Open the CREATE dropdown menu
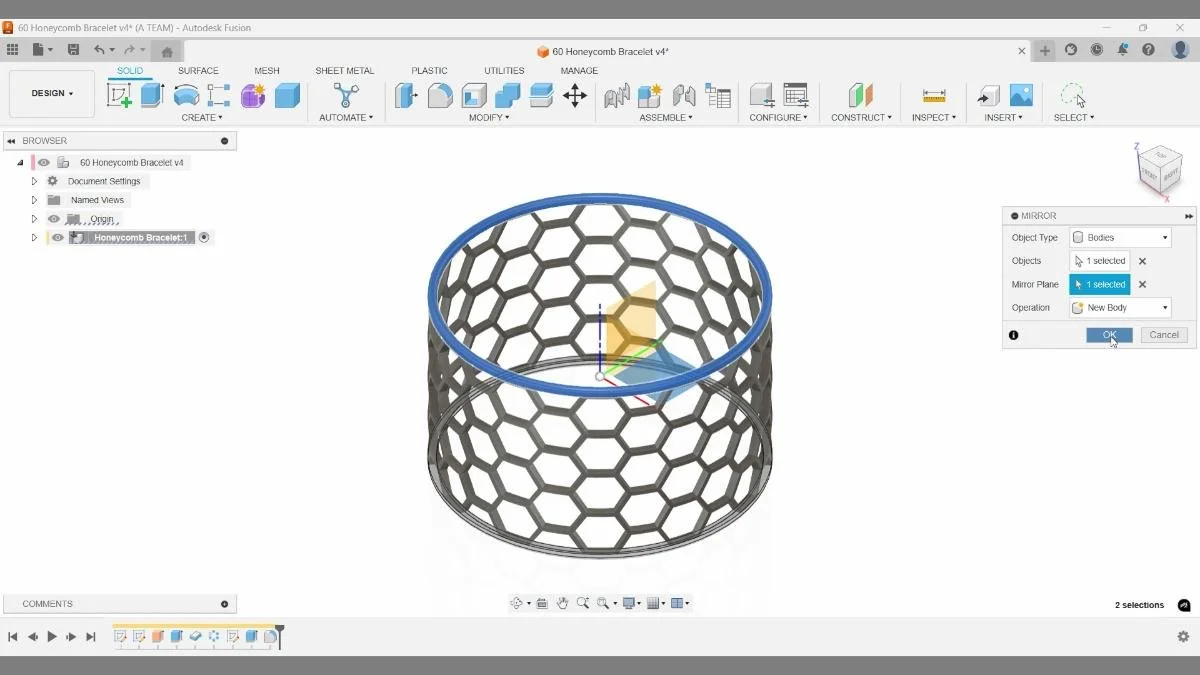The image size is (1200, 675). pyautogui.click(x=202, y=118)
